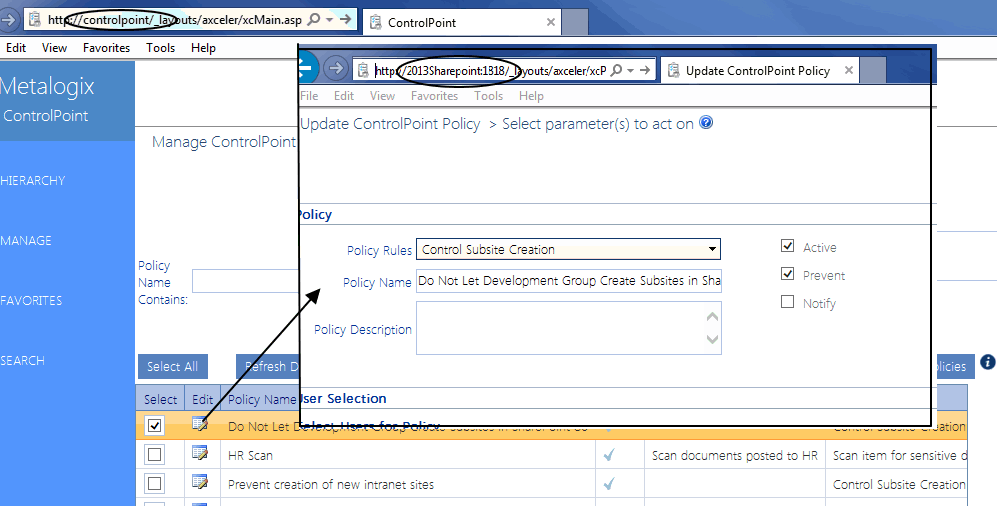Screen dimensions: 997x506
Task: Open the address history dropdown in the ControlPoint address bar
Action: 329,20
